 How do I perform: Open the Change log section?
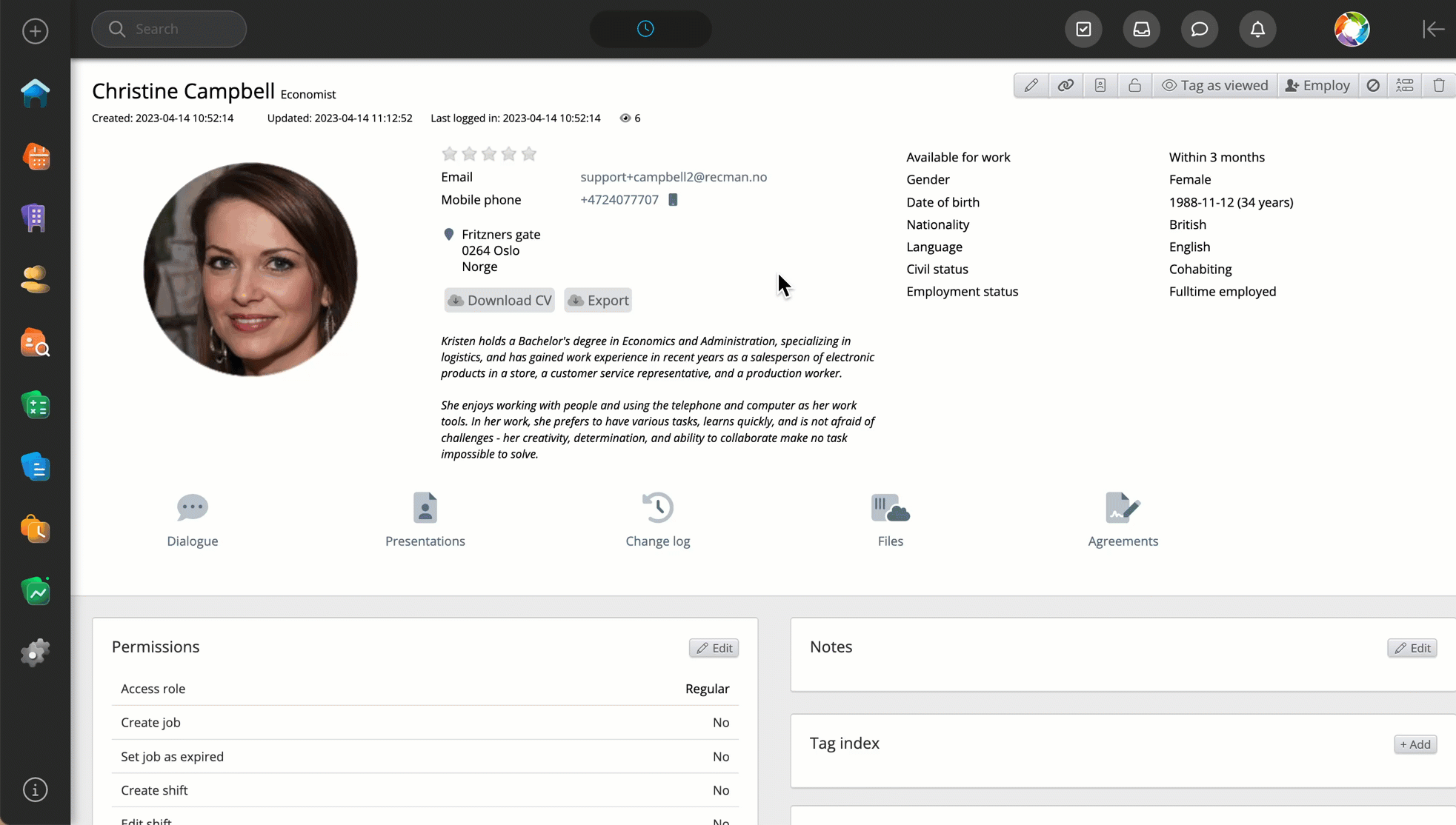657,520
